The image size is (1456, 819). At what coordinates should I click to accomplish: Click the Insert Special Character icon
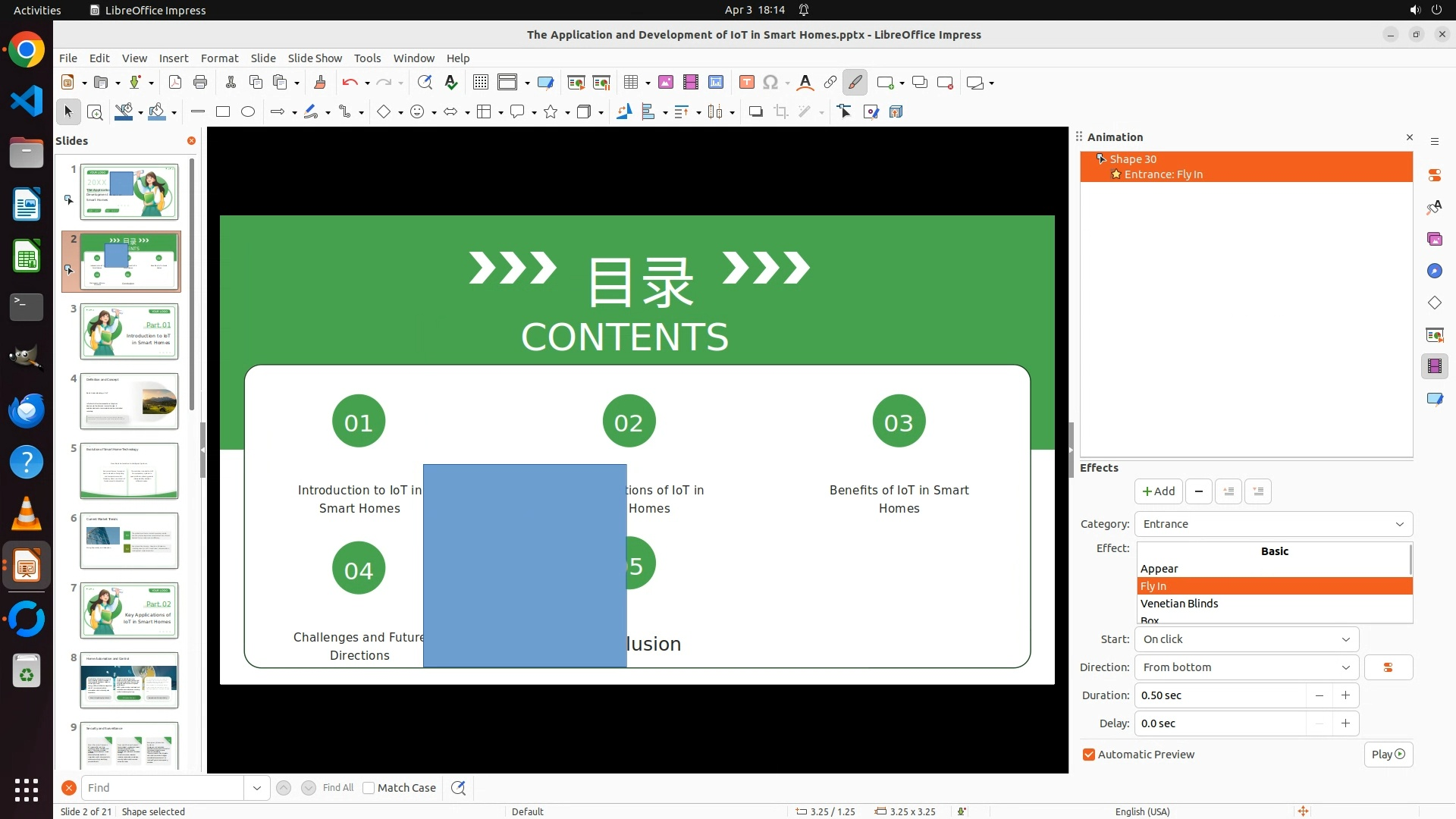pos(770,83)
